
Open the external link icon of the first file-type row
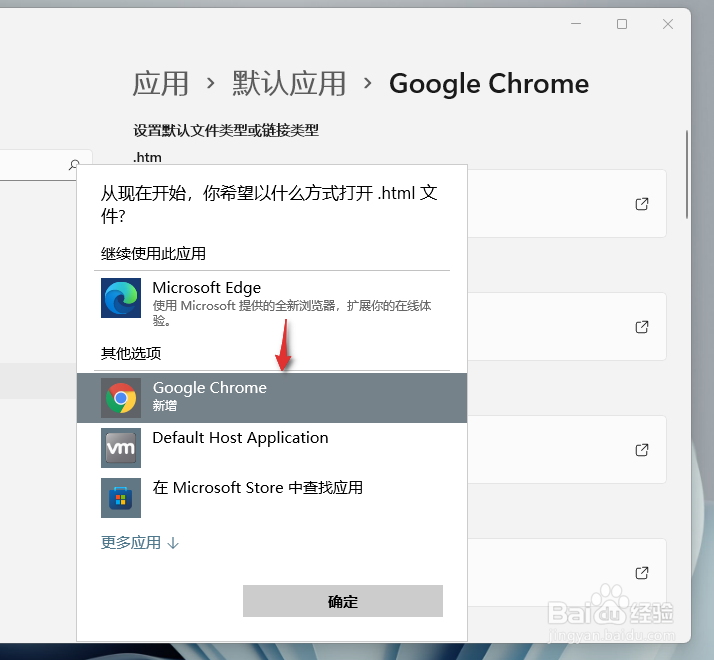point(642,204)
